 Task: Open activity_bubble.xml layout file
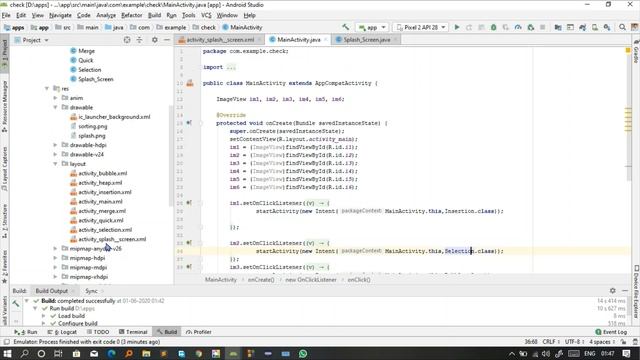click(x=102, y=173)
